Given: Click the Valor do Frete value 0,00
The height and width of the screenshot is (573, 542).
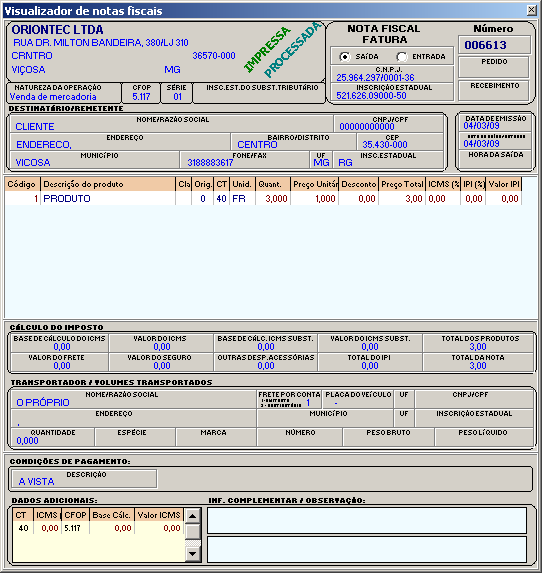Looking at the screenshot, I should coord(62,365).
